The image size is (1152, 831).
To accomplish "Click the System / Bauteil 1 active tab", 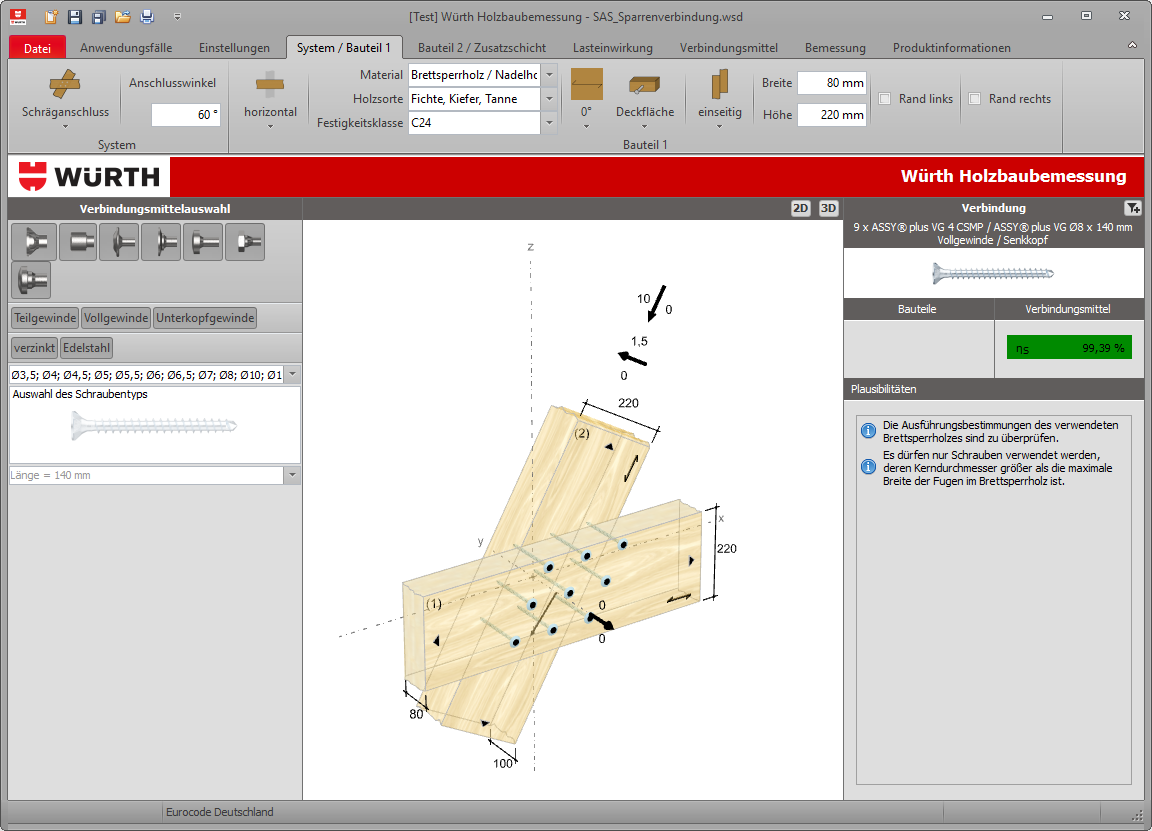I will [344, 48].
